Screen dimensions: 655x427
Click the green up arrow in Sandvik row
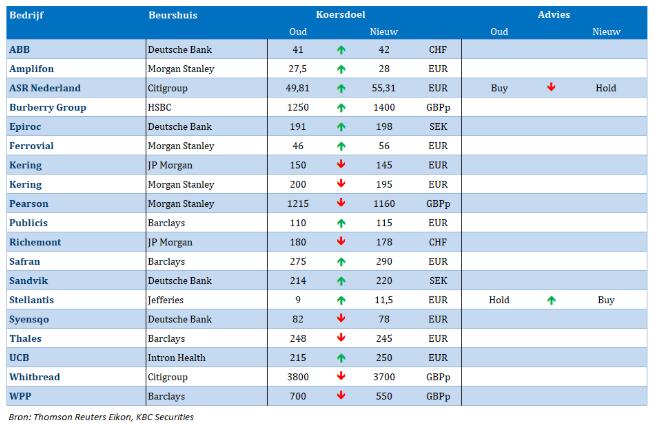[341, 281]
